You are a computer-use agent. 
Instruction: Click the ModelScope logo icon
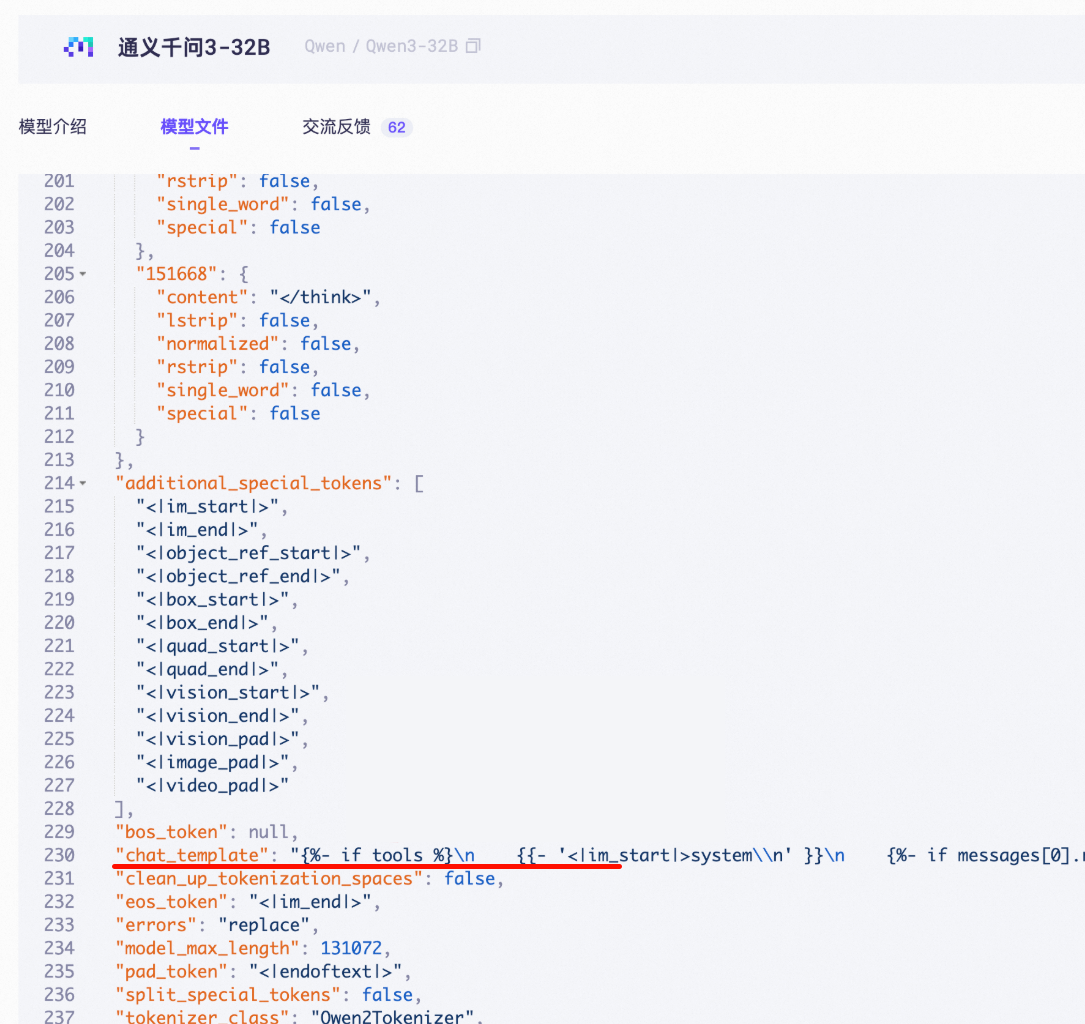tap(78, 47)
